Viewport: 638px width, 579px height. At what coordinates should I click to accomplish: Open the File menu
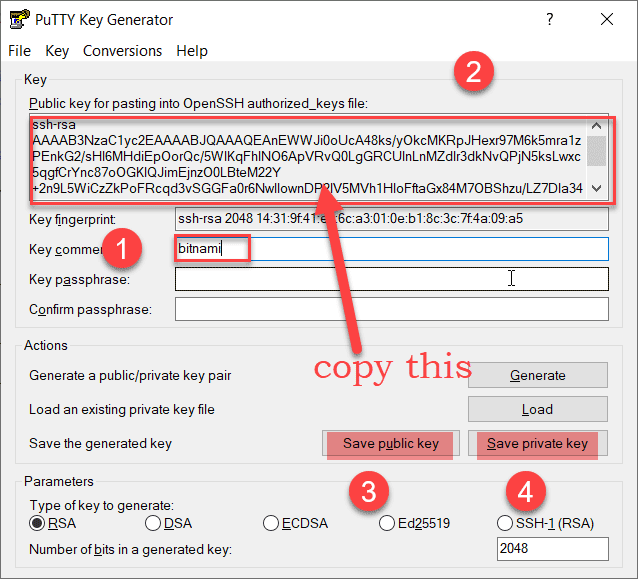(x=19, y=51)
